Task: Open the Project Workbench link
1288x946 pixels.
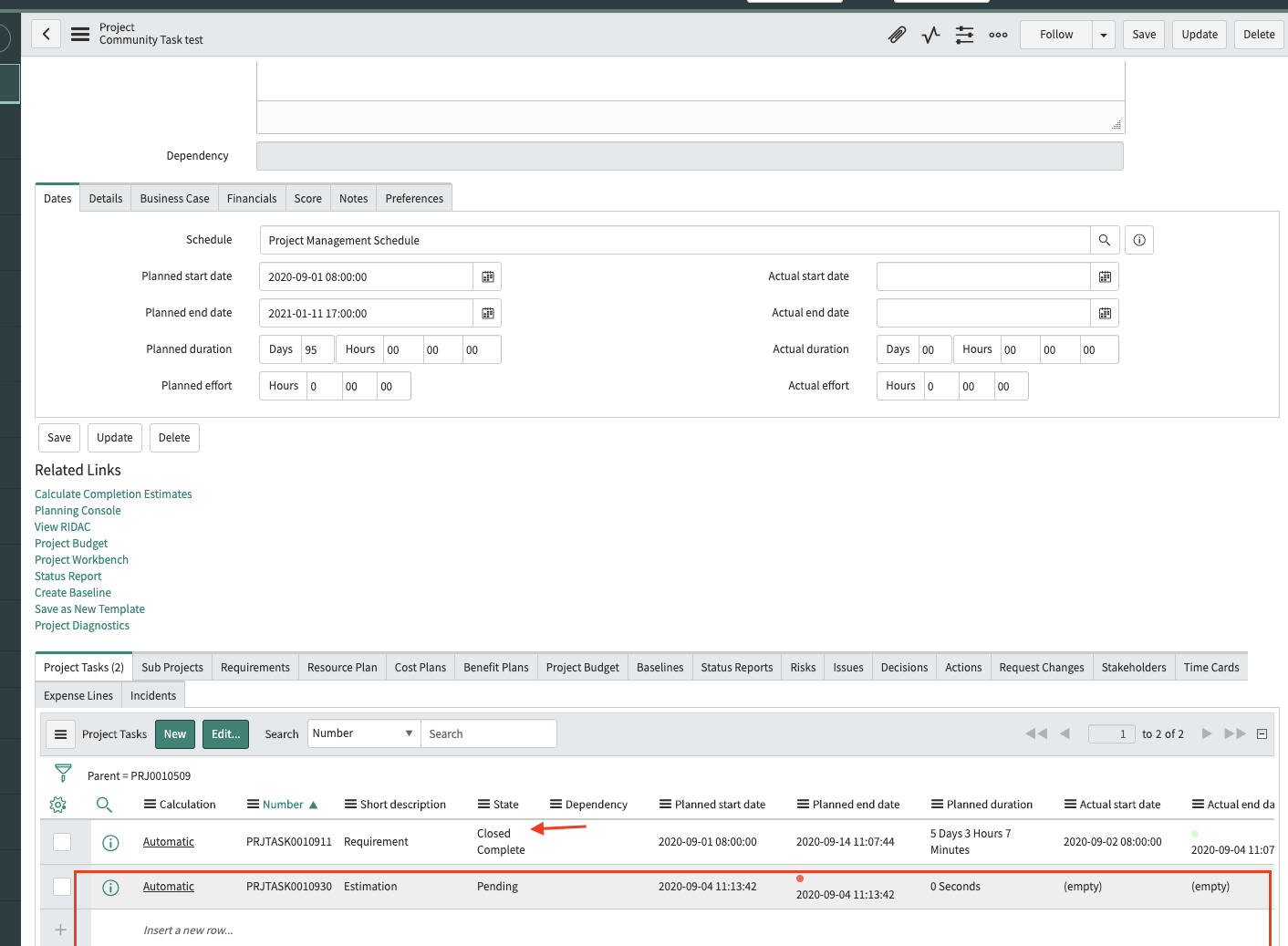Action: coord(81,560)
